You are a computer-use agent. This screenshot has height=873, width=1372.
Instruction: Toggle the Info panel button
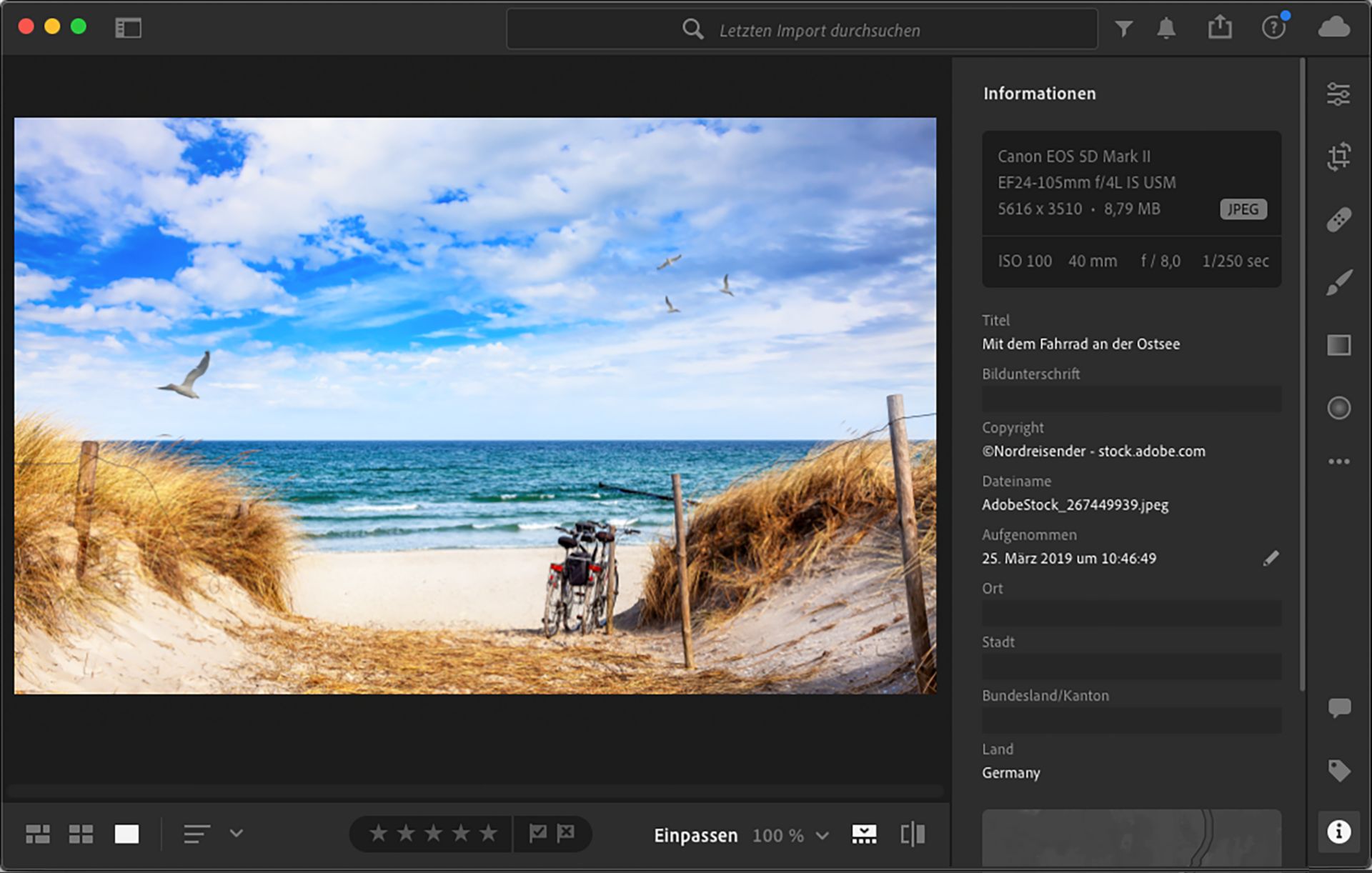tap(1338, 832)
